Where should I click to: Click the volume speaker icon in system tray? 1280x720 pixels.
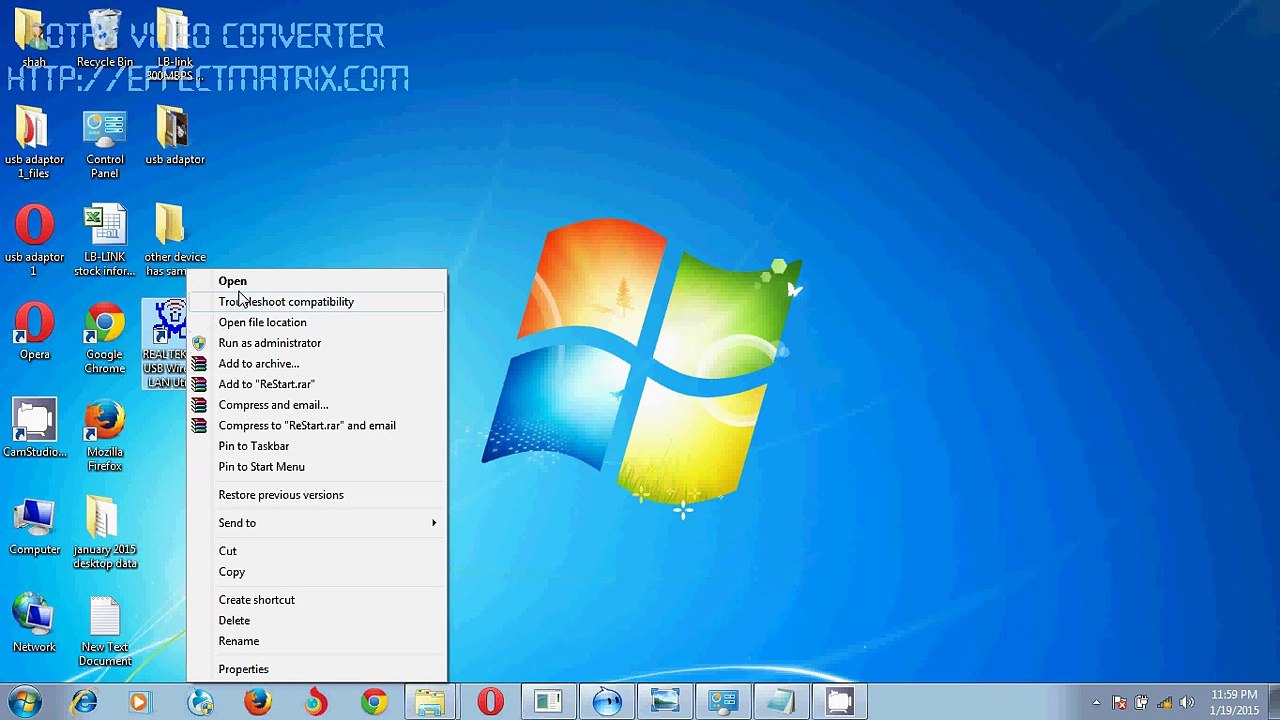tap(1187, 702)
